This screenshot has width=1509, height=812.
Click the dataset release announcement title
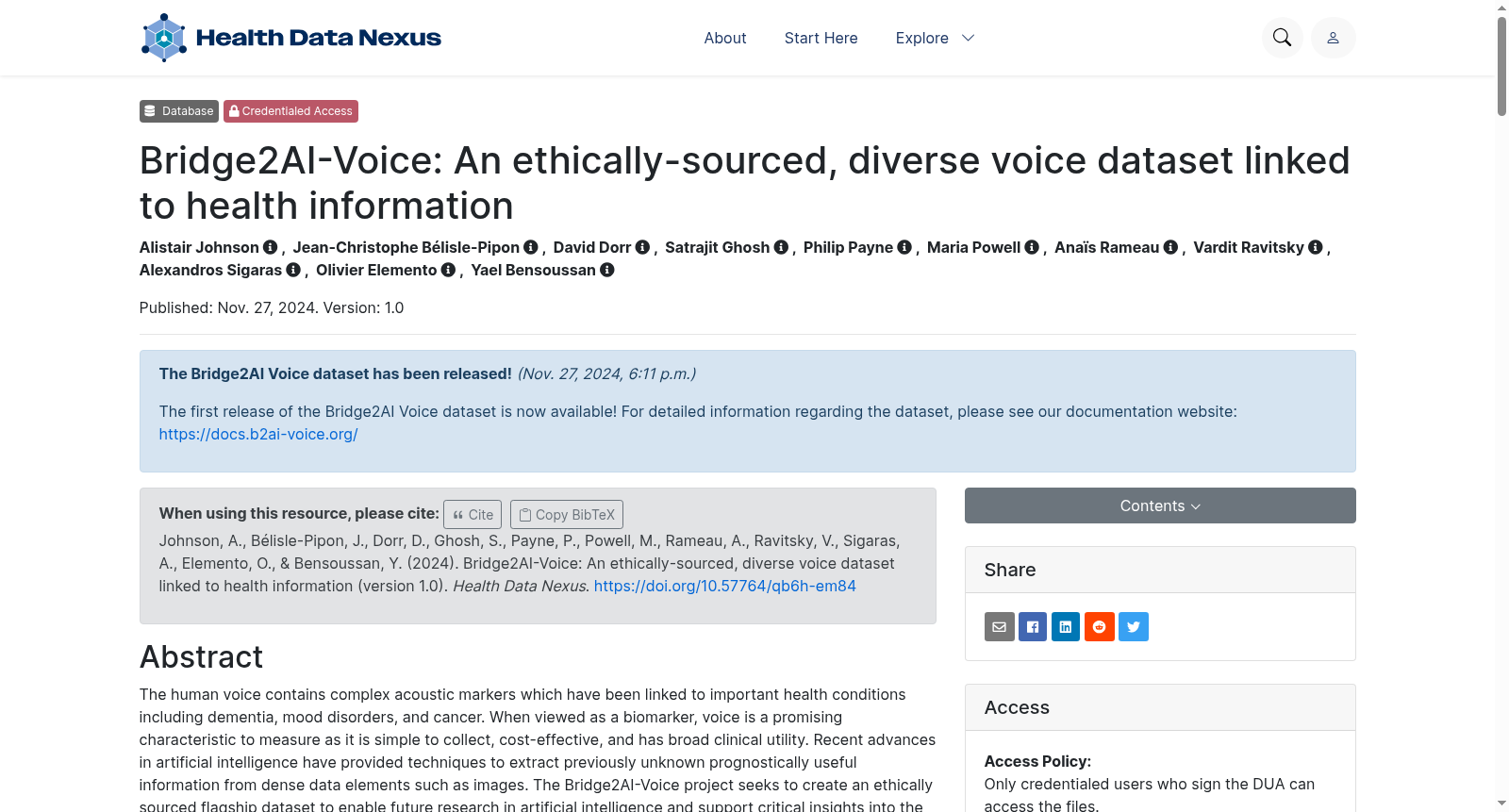tap(336, 373)
